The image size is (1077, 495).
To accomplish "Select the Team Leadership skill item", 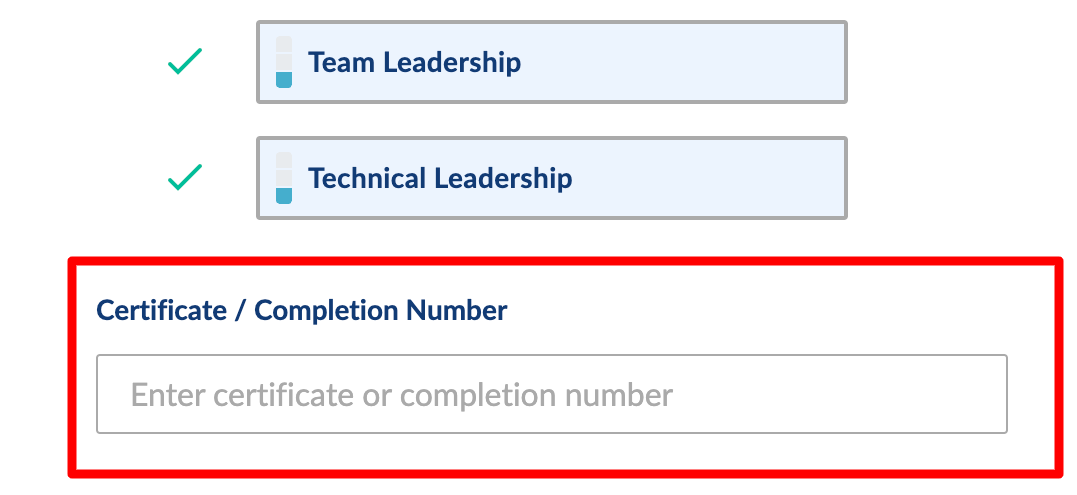I will [551, 62].
